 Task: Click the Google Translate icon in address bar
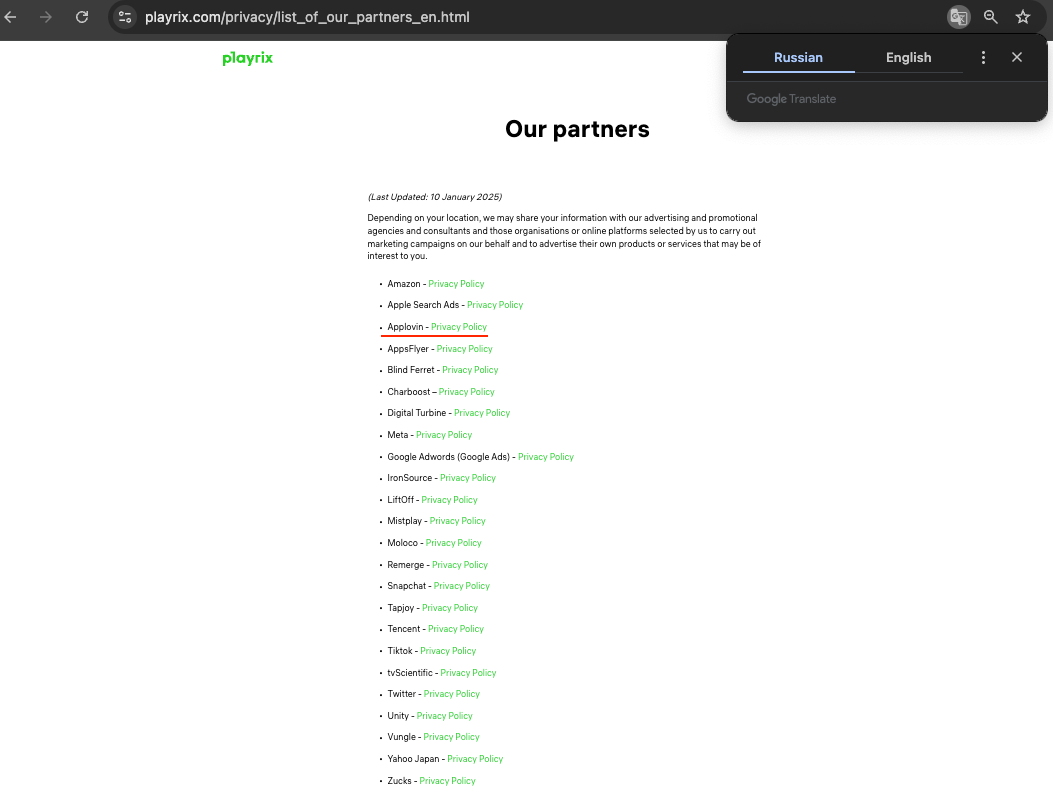pos(958,17)
